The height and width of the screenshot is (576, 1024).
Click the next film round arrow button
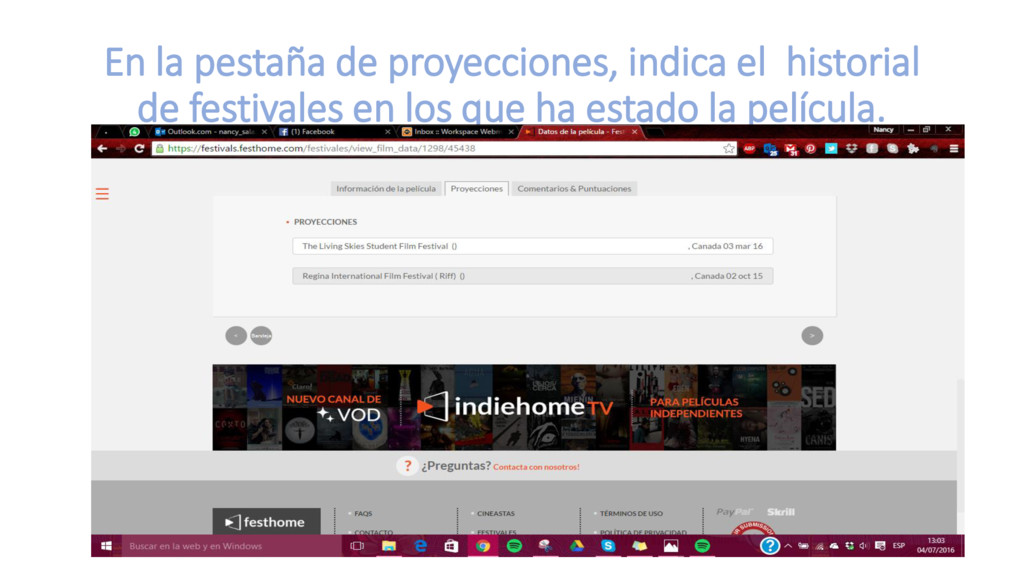point(812,336)
